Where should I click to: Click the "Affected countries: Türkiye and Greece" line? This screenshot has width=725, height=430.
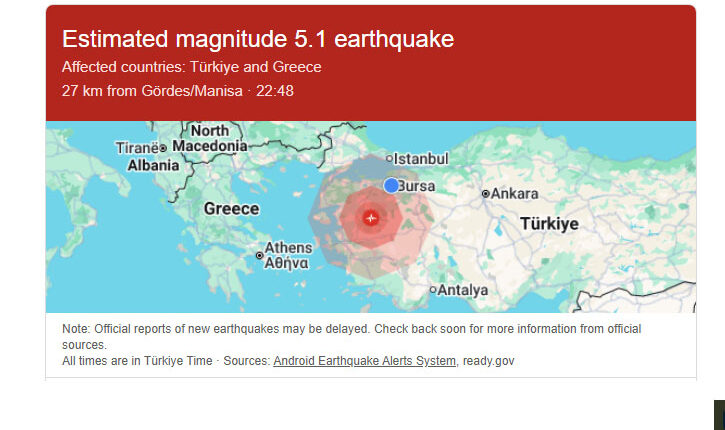coord(191,67)
